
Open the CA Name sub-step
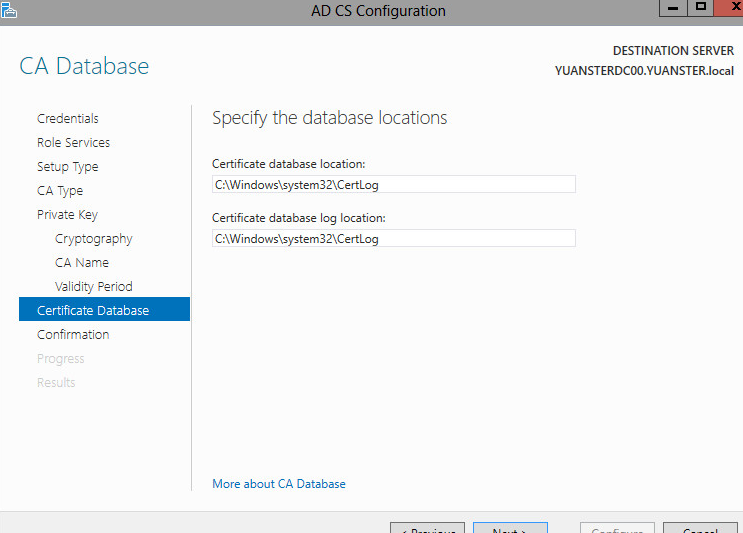coord(82,262)
